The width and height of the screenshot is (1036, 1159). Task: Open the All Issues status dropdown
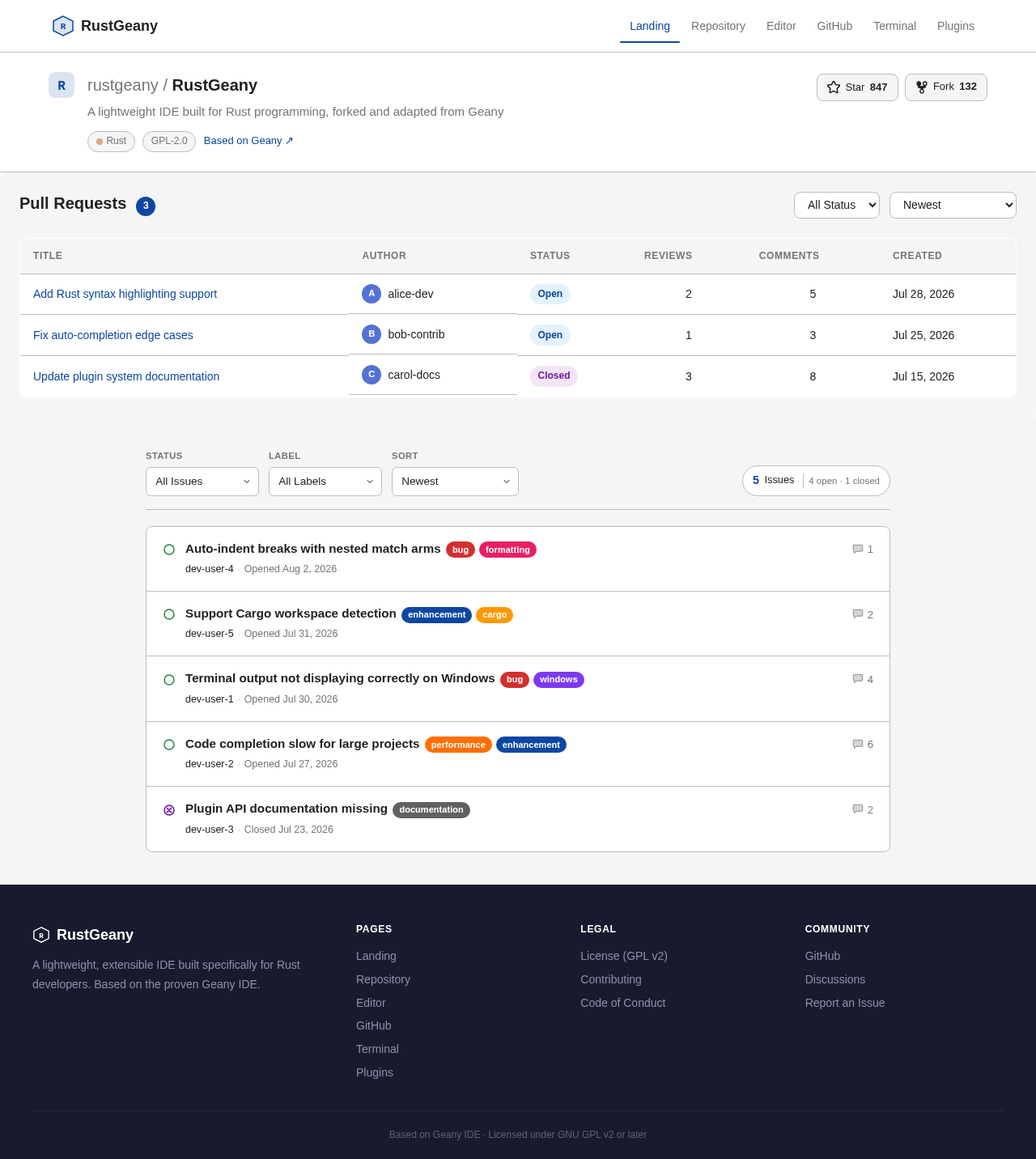point(202,482)
